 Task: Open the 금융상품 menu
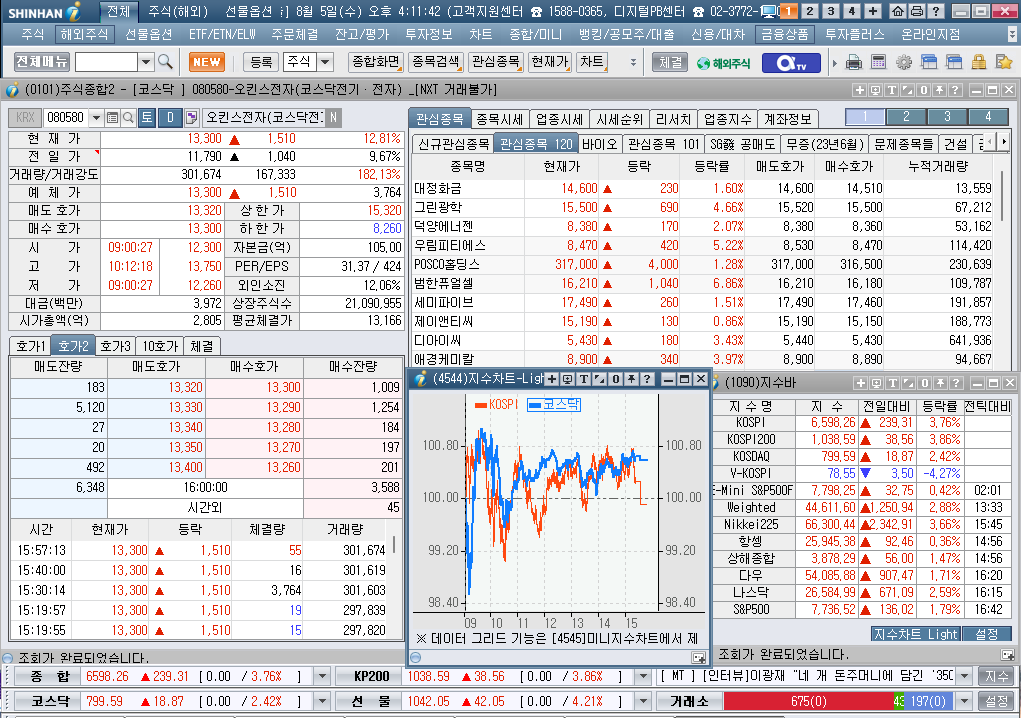pos(785,35)
